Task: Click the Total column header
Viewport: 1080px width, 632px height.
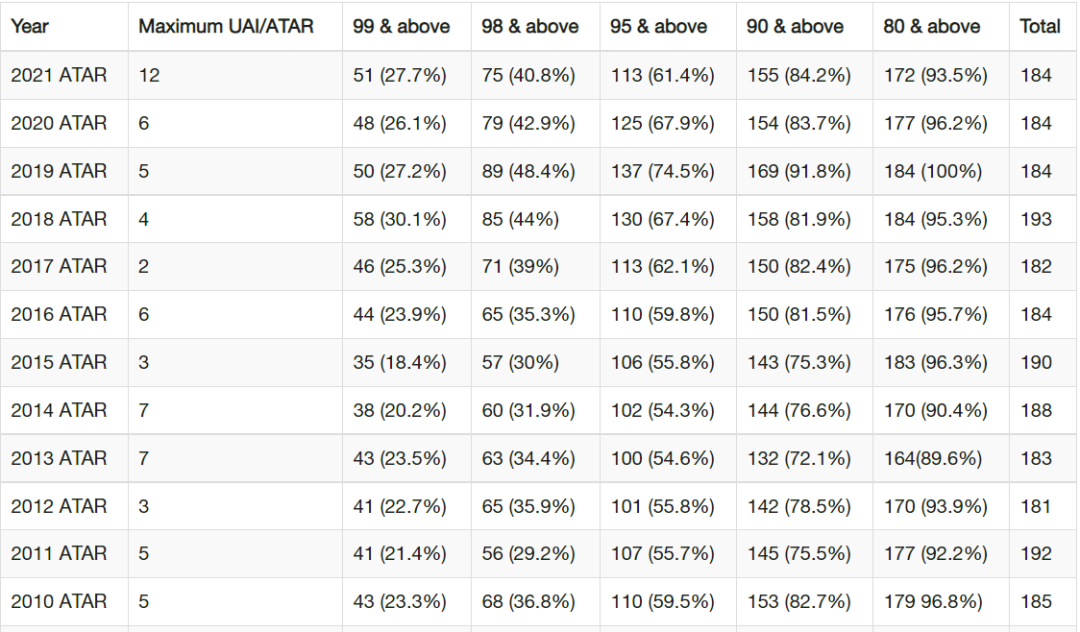Action: click(x=1040, y=26)
